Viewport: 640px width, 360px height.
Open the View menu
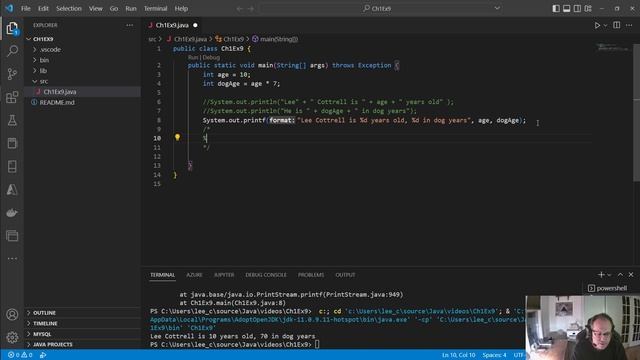tap(96, 9)
